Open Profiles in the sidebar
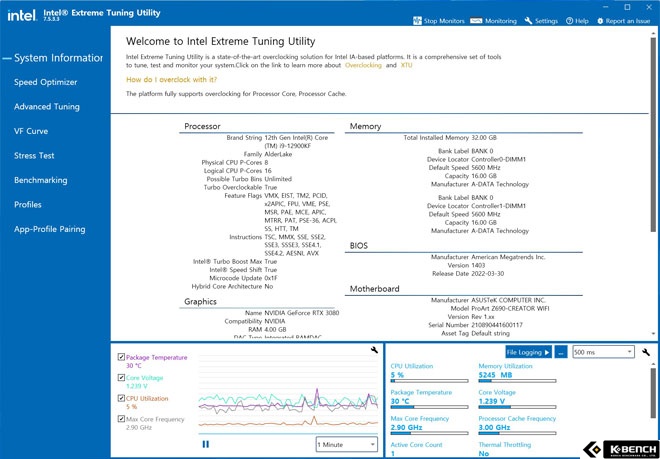Image resolution: width=660 pixels, height=459 pixels. [x=28, y=205]
